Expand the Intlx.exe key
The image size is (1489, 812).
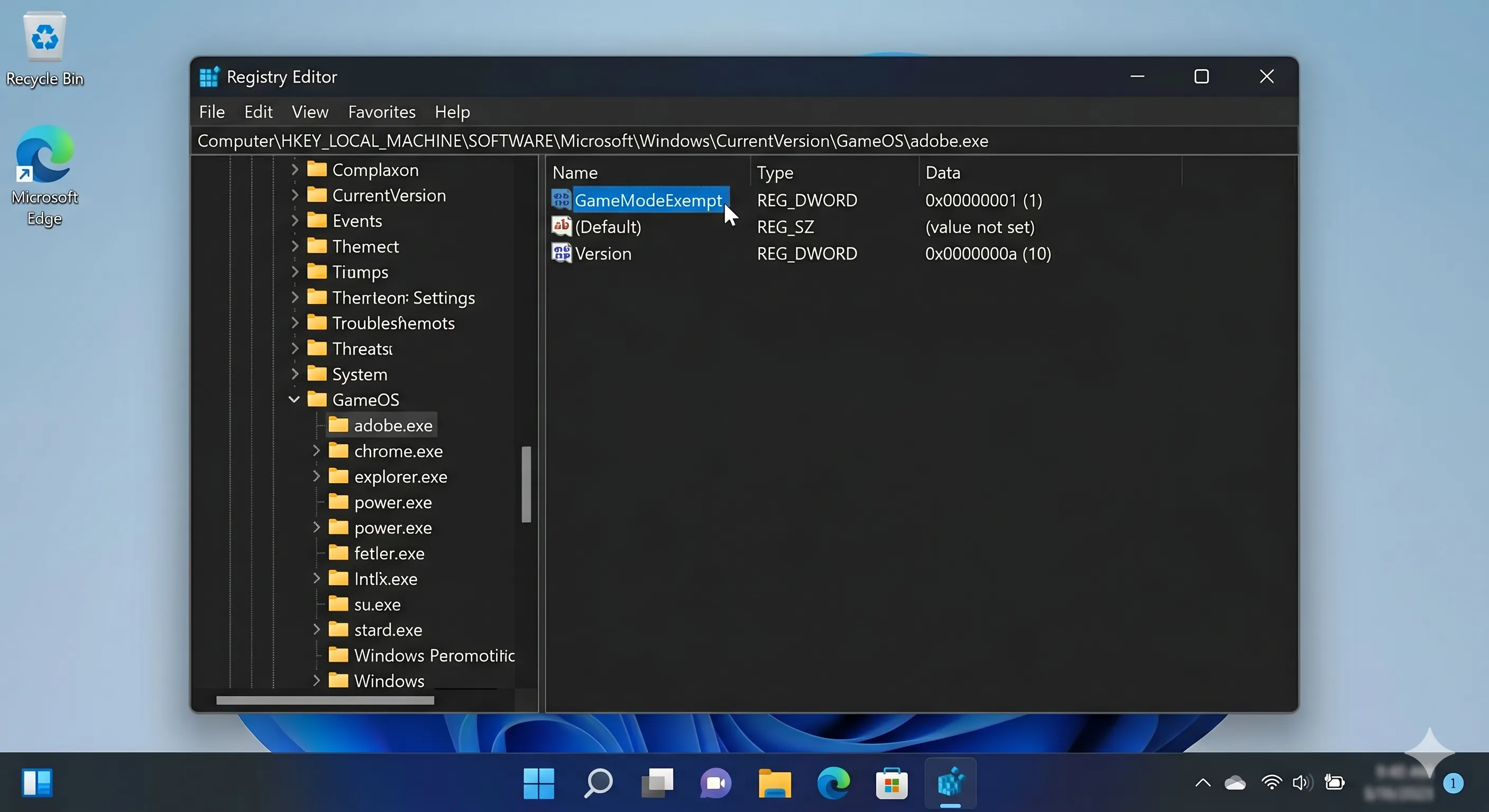(316, 578)
